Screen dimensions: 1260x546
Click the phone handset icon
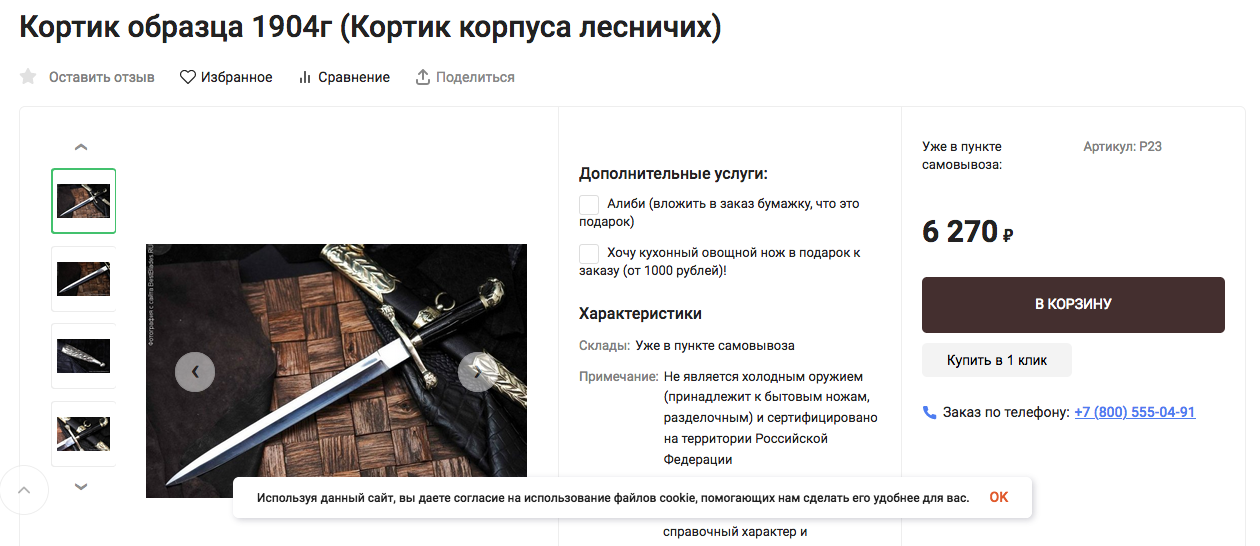tap(929, 412)
